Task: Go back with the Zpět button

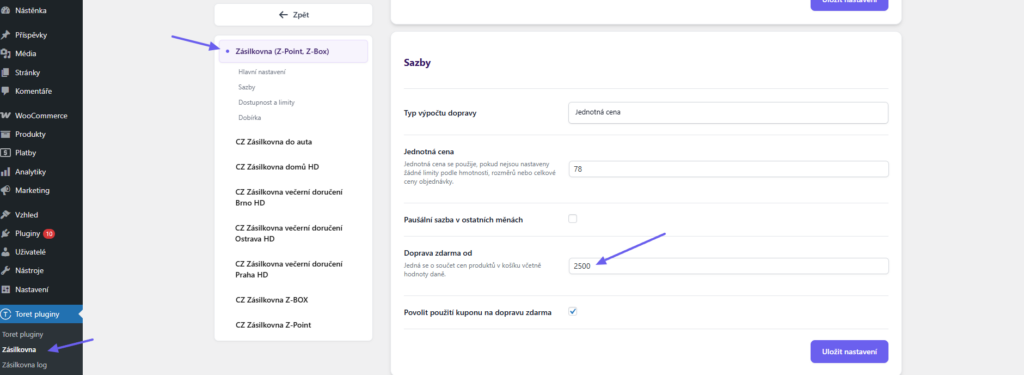Action: coord(293,14)
